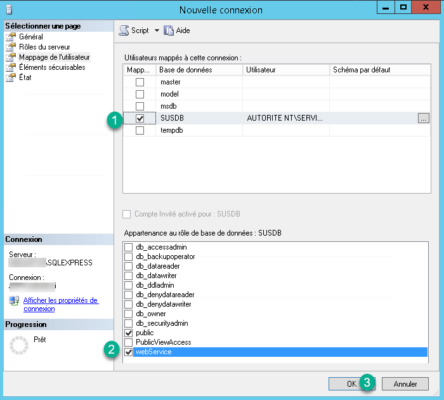The width and height of the screenshot is (444, 400).
Task: Open the État page
Action: [x=25, y=77]
